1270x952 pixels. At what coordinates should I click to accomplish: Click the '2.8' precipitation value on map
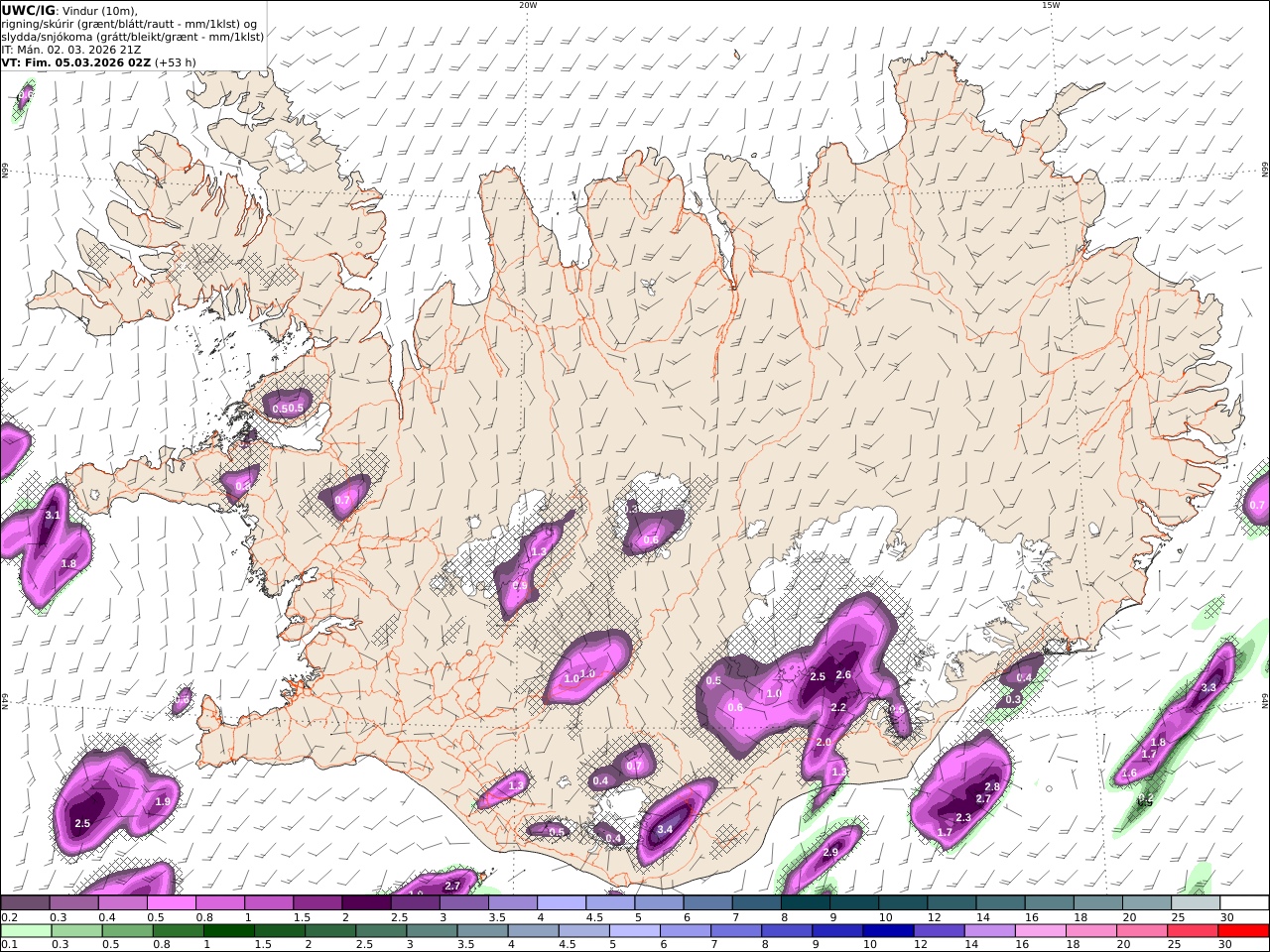pos(991,786)
